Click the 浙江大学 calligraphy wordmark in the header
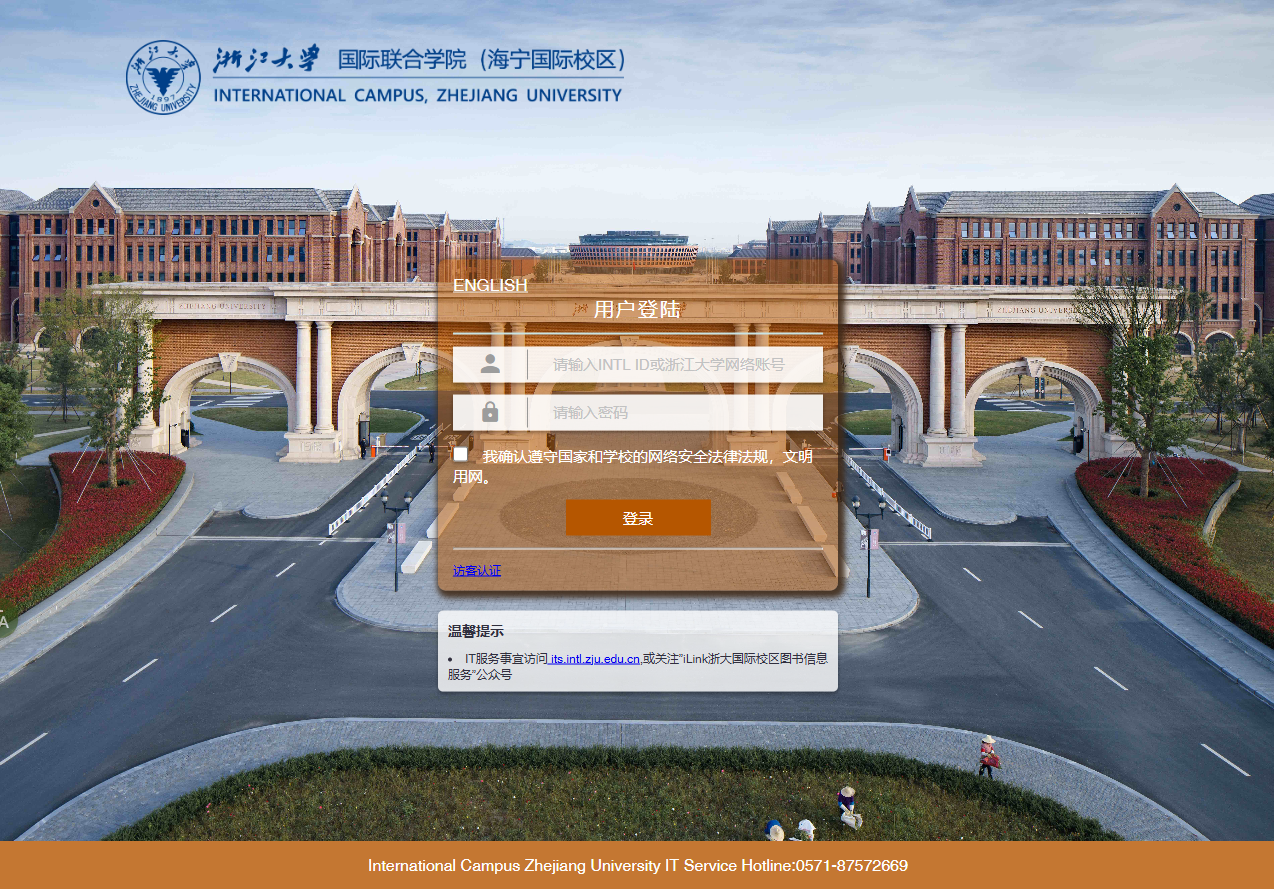Screen dimensions: 1274x889 [x=267, y=59]
